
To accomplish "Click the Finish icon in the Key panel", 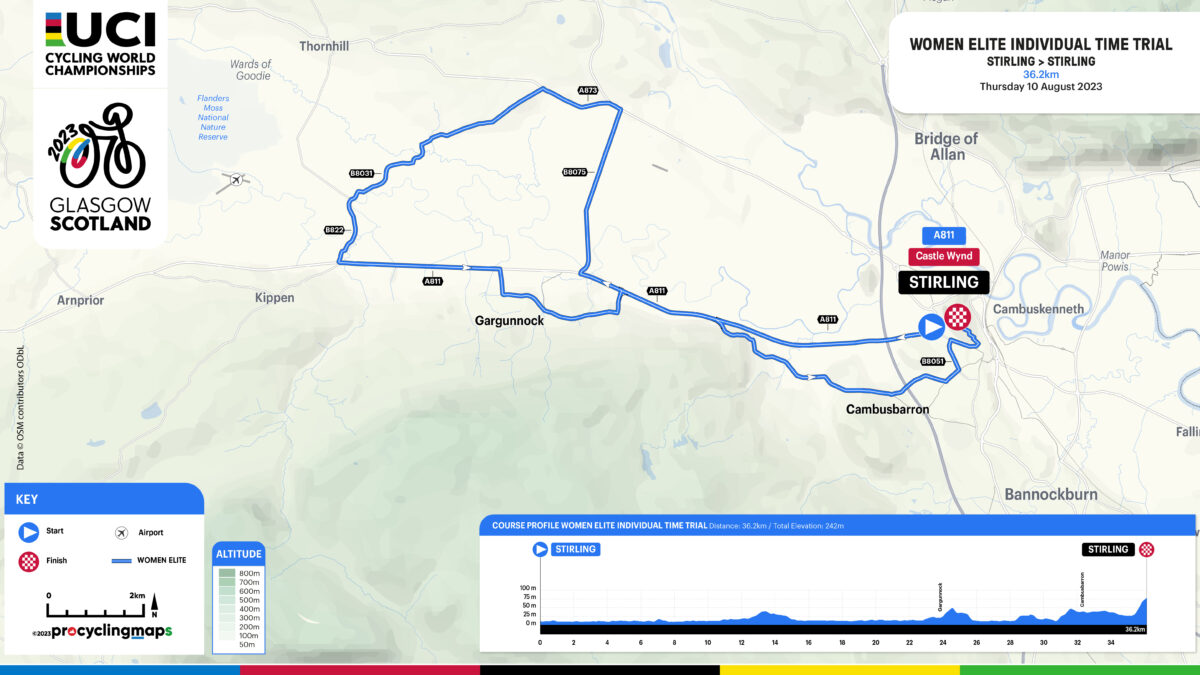I will [x=29, y=561].
